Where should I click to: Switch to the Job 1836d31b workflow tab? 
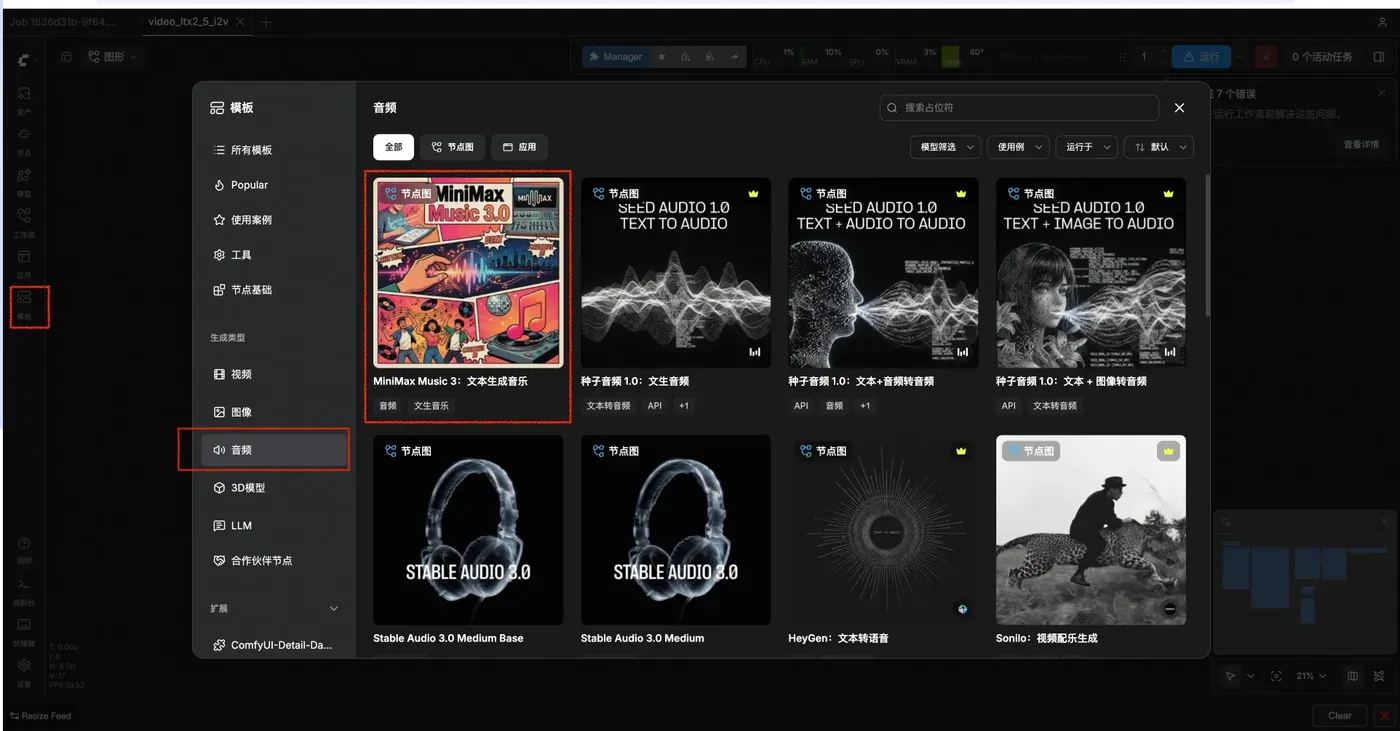tap(62, 22)
